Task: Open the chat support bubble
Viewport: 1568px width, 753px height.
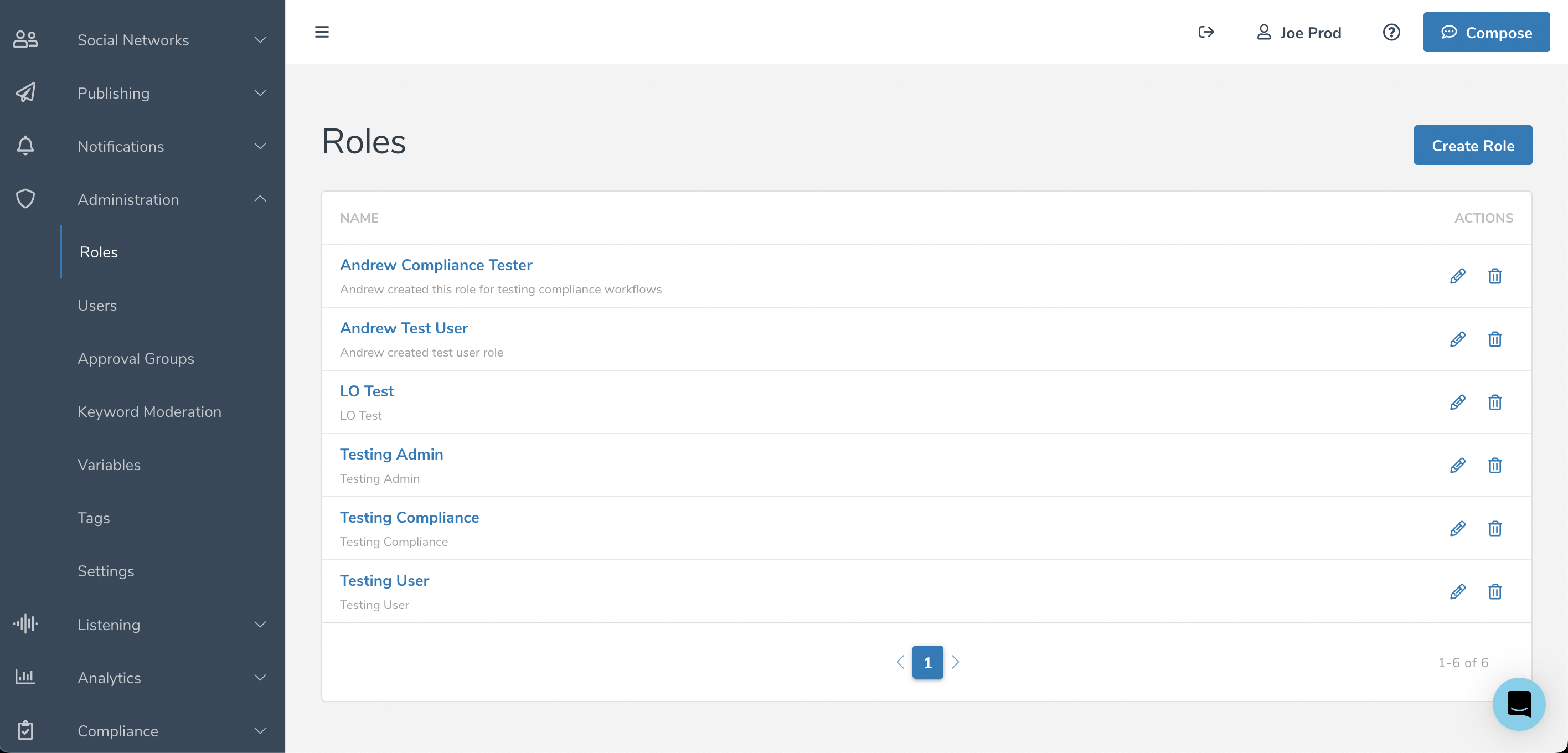Action: tap(1518, 704)
